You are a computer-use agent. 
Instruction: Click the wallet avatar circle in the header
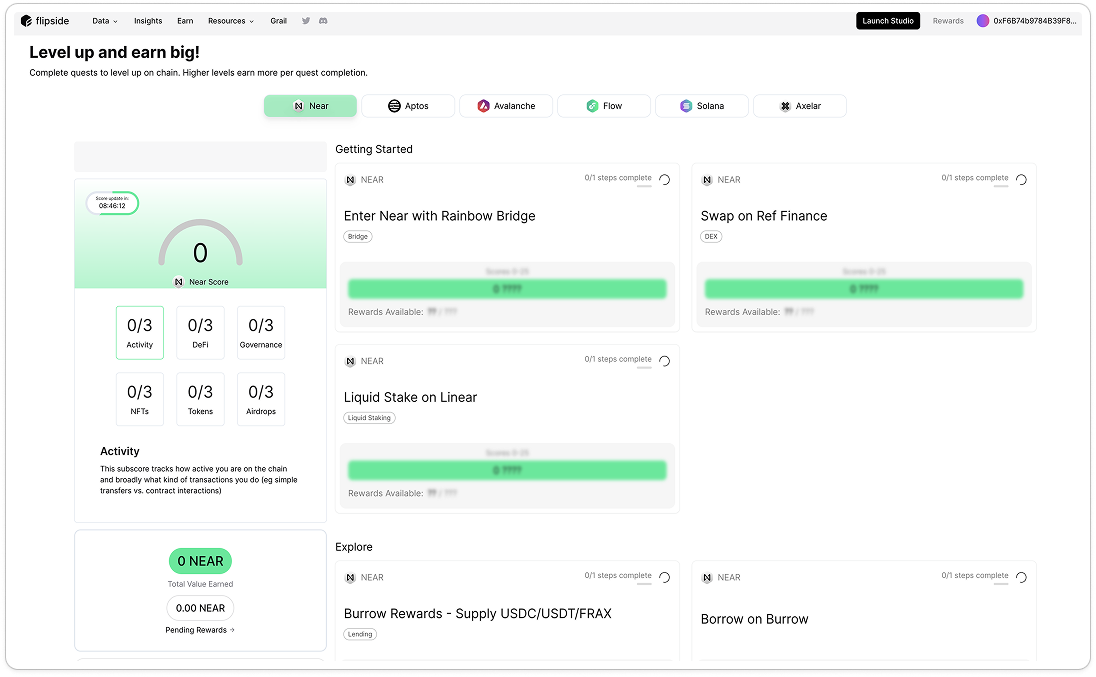pos(983,21)
